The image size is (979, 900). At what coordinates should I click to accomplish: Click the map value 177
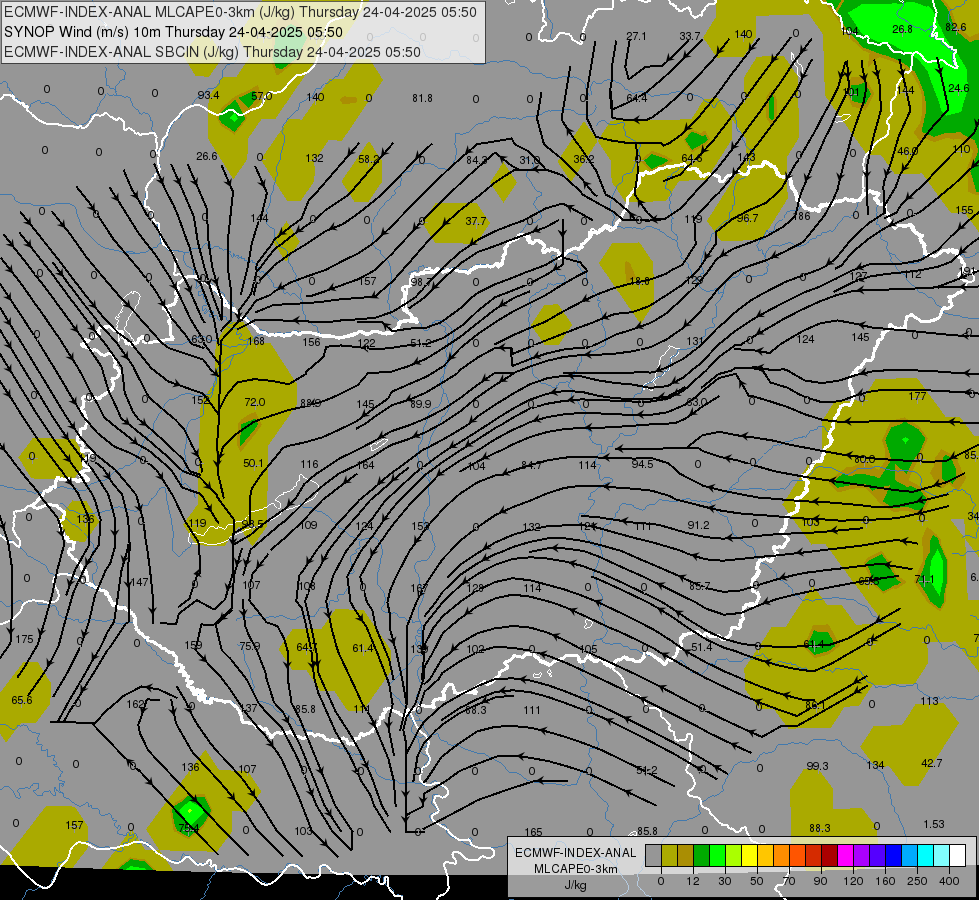(917, 396)
